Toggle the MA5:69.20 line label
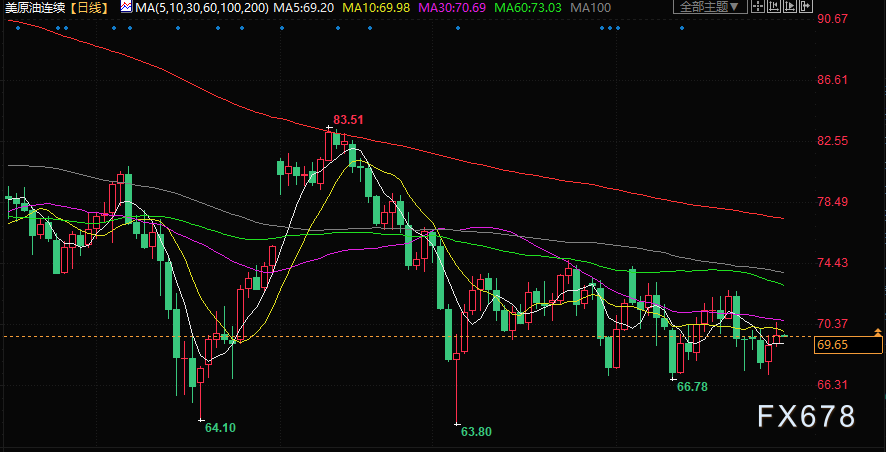 pos(303,7)
